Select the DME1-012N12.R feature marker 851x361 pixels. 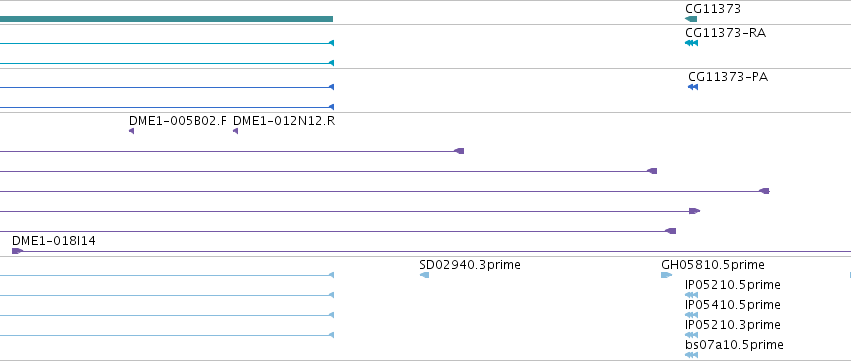point(235,131)
